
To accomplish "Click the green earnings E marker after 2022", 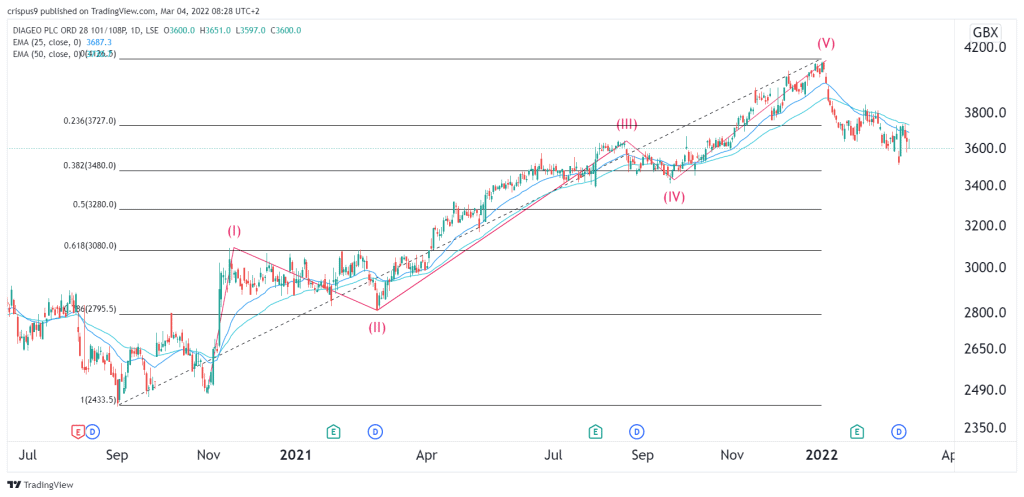I will pyautogui.click(x=857, y=431).
